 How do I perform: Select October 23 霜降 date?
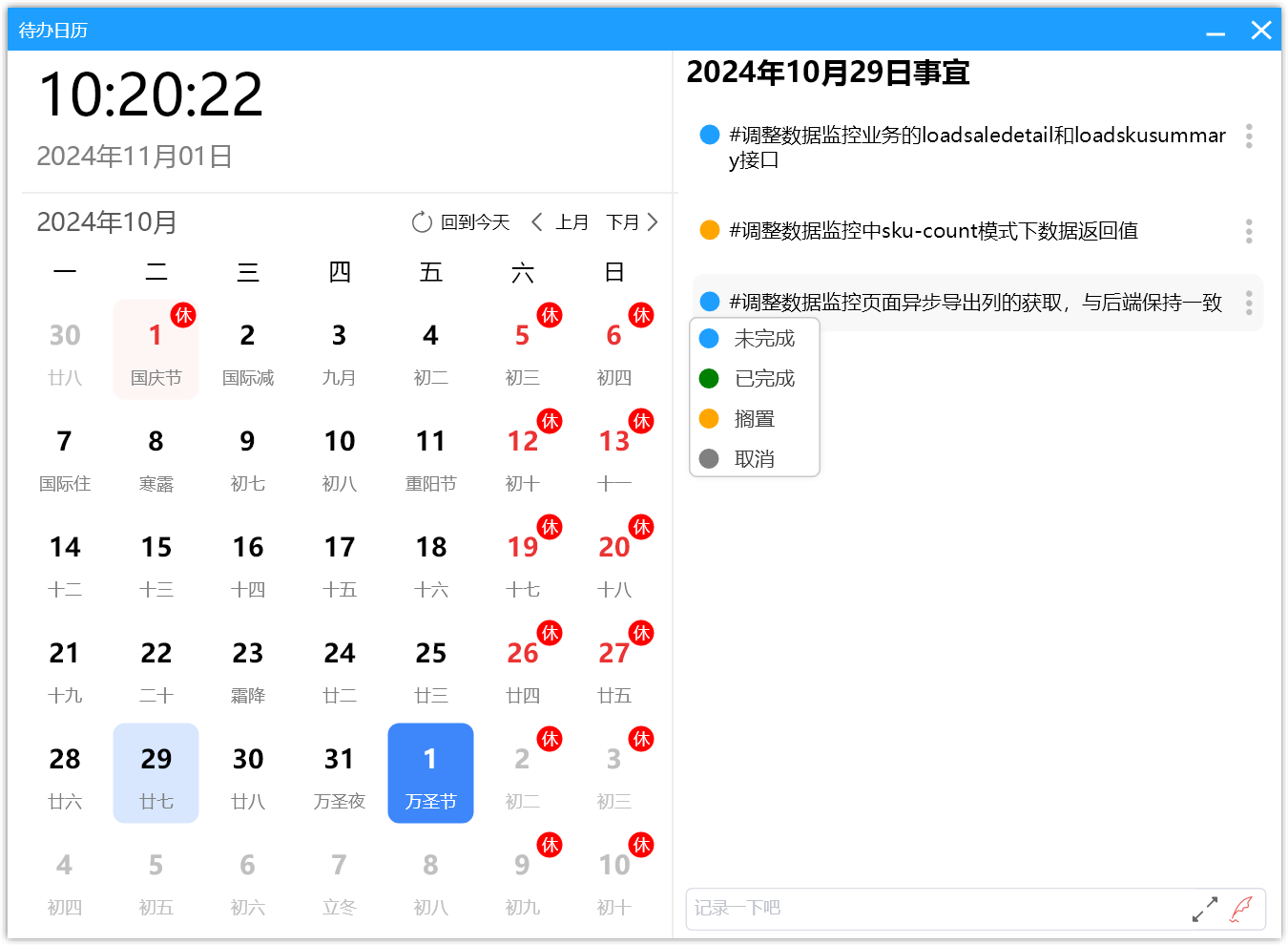[248, 667]
